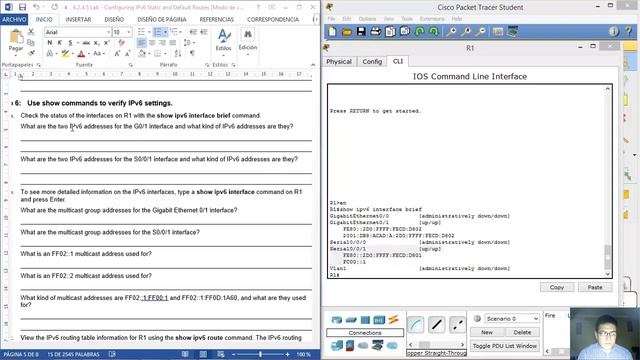The height and width of the screenshot is (360, 640).
Task: Toggle underline S formatting button
Action: click(70, 42)
